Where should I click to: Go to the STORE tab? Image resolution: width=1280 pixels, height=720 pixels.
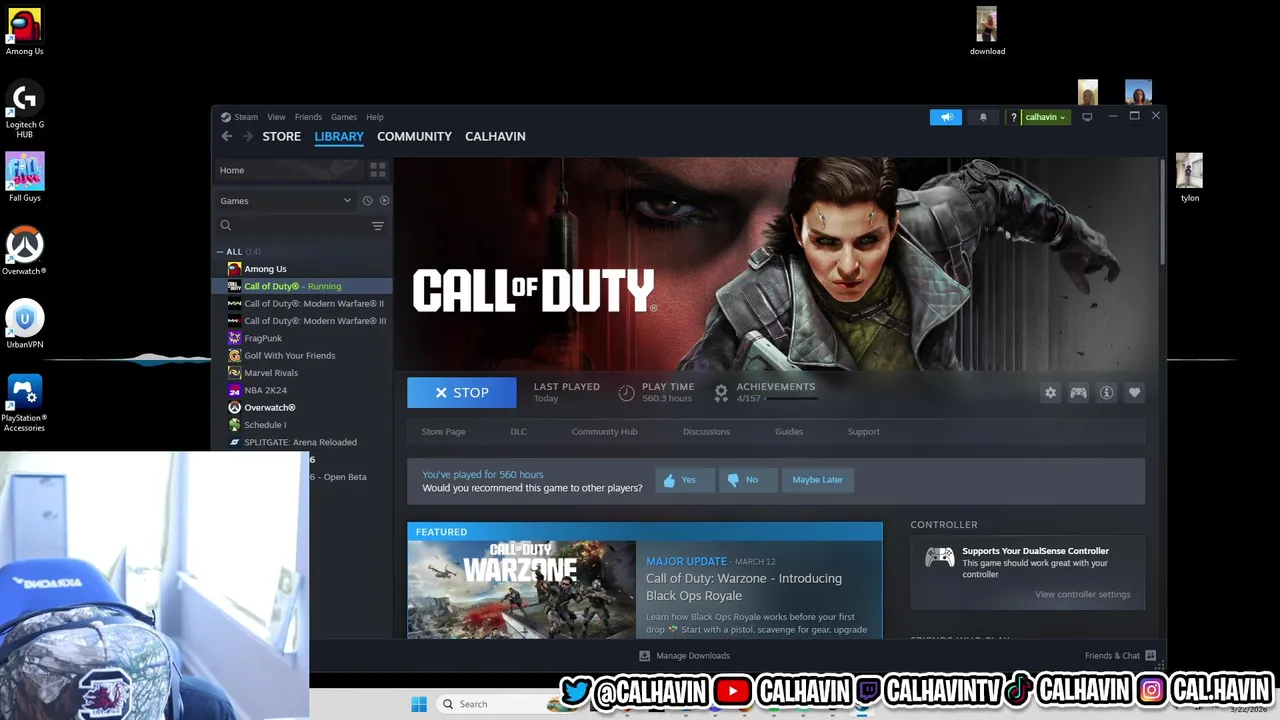point(281,136)
